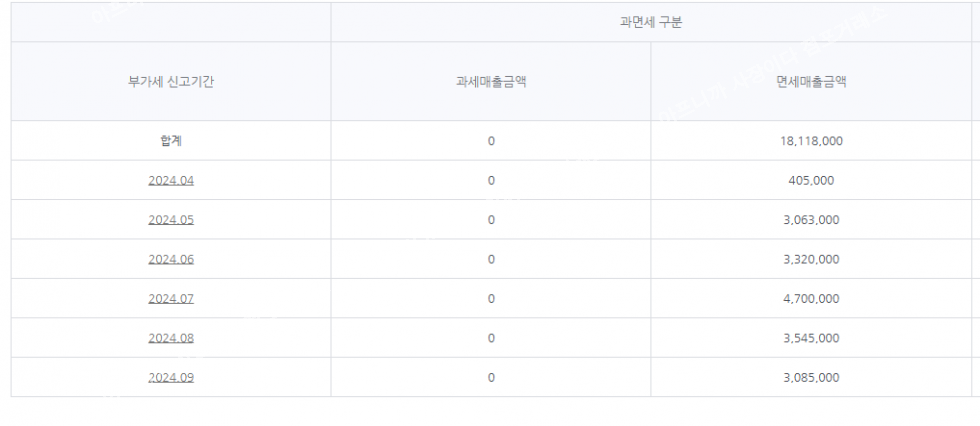Click the 부가세 신고기간 column header

tap(170, 82)
